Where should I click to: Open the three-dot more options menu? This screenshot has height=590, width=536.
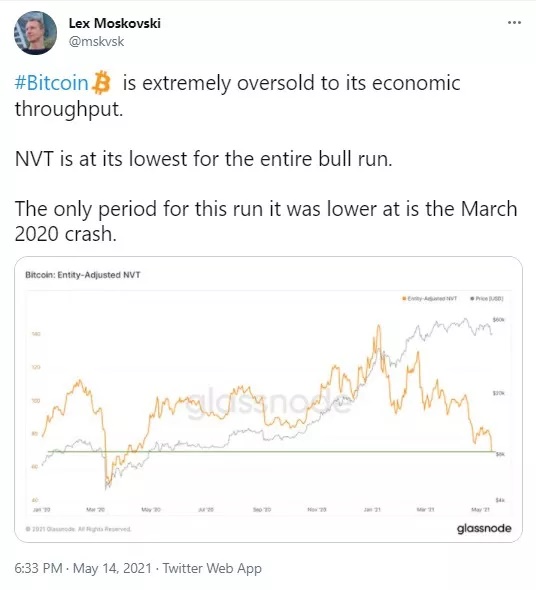514,23
